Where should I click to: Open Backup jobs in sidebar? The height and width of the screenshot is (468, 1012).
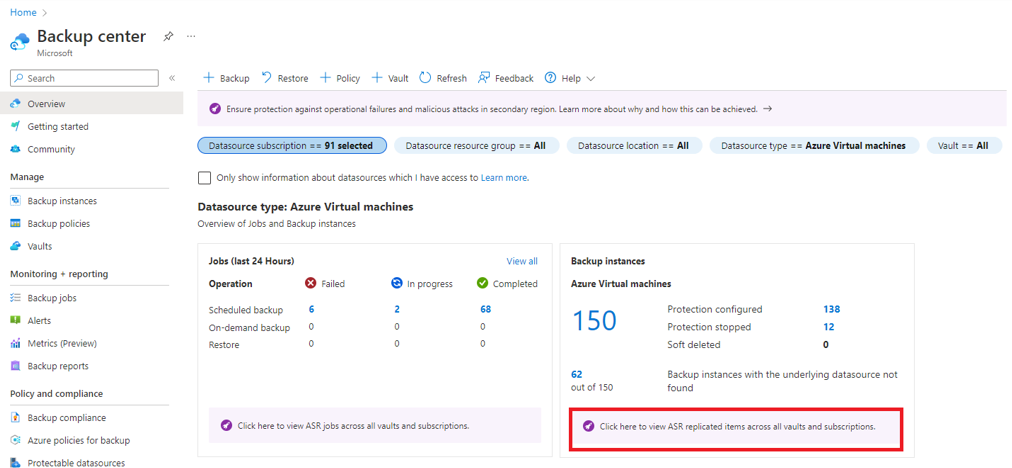[x=52, y=298]
